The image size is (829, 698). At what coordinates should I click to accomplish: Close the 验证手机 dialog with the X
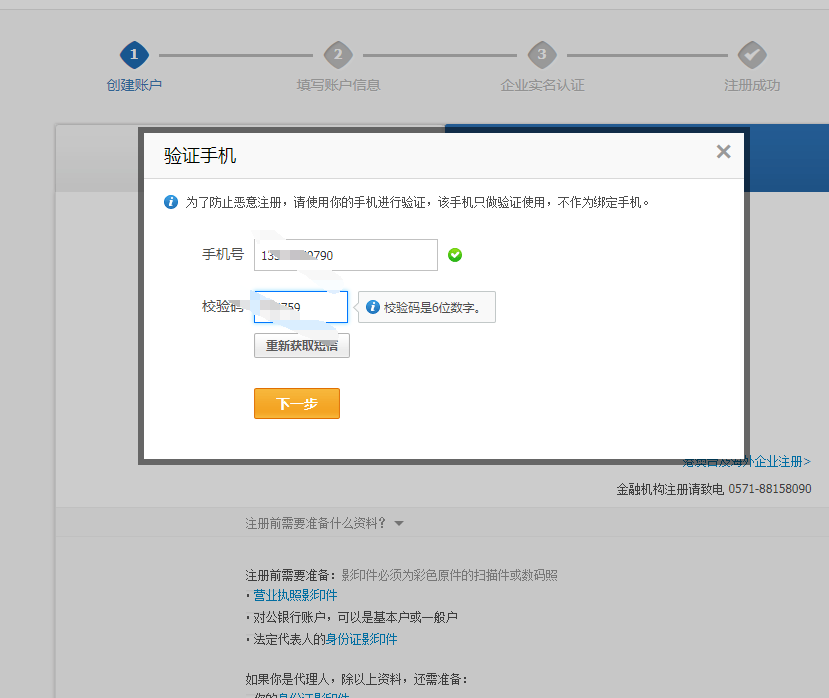pos(724,152)
